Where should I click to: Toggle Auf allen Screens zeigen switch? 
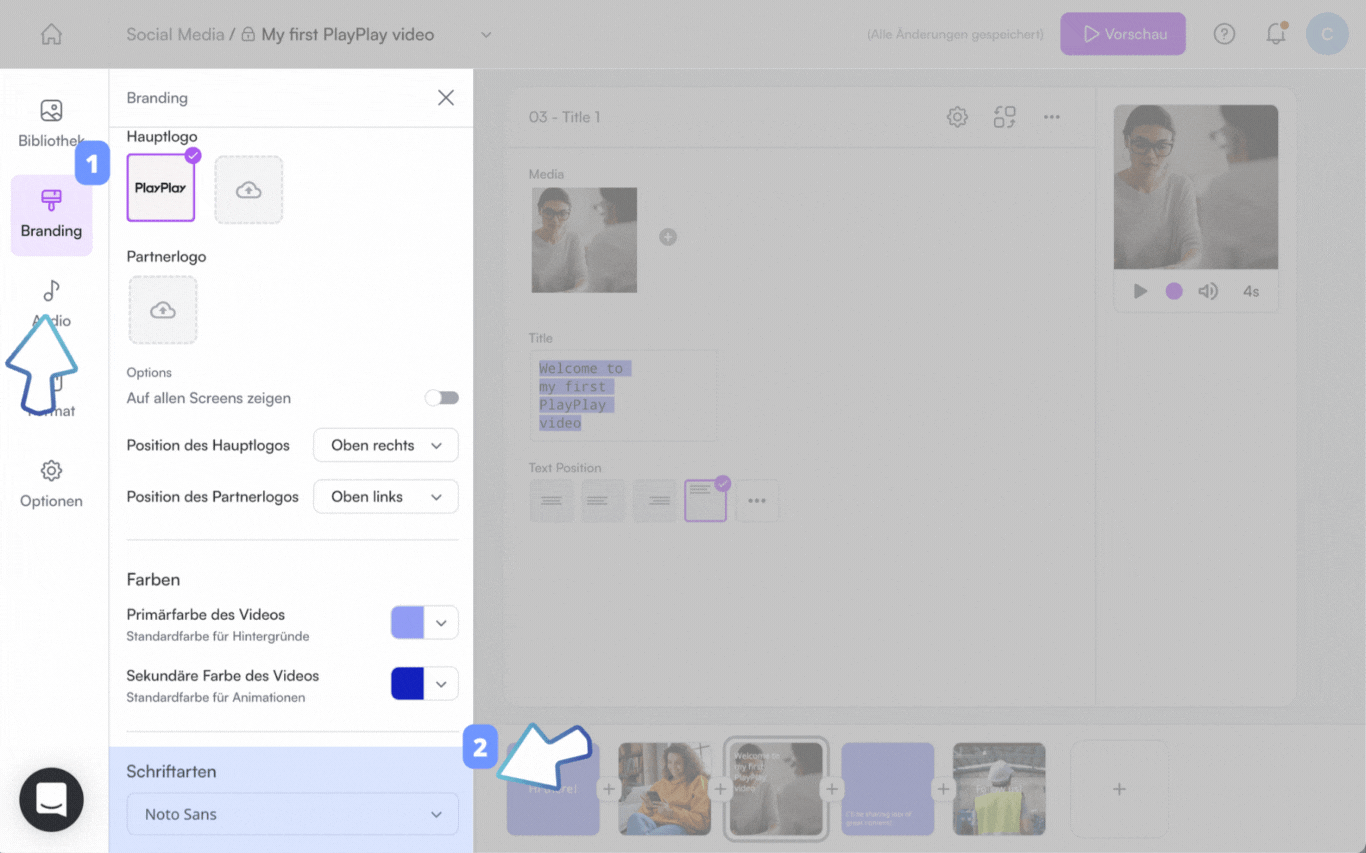441,398
